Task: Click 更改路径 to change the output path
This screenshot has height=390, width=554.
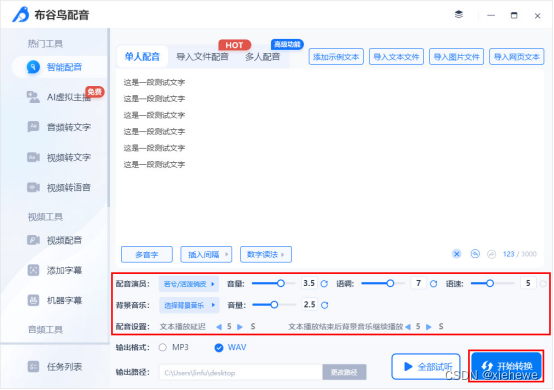Action: [x=344, y=372]
